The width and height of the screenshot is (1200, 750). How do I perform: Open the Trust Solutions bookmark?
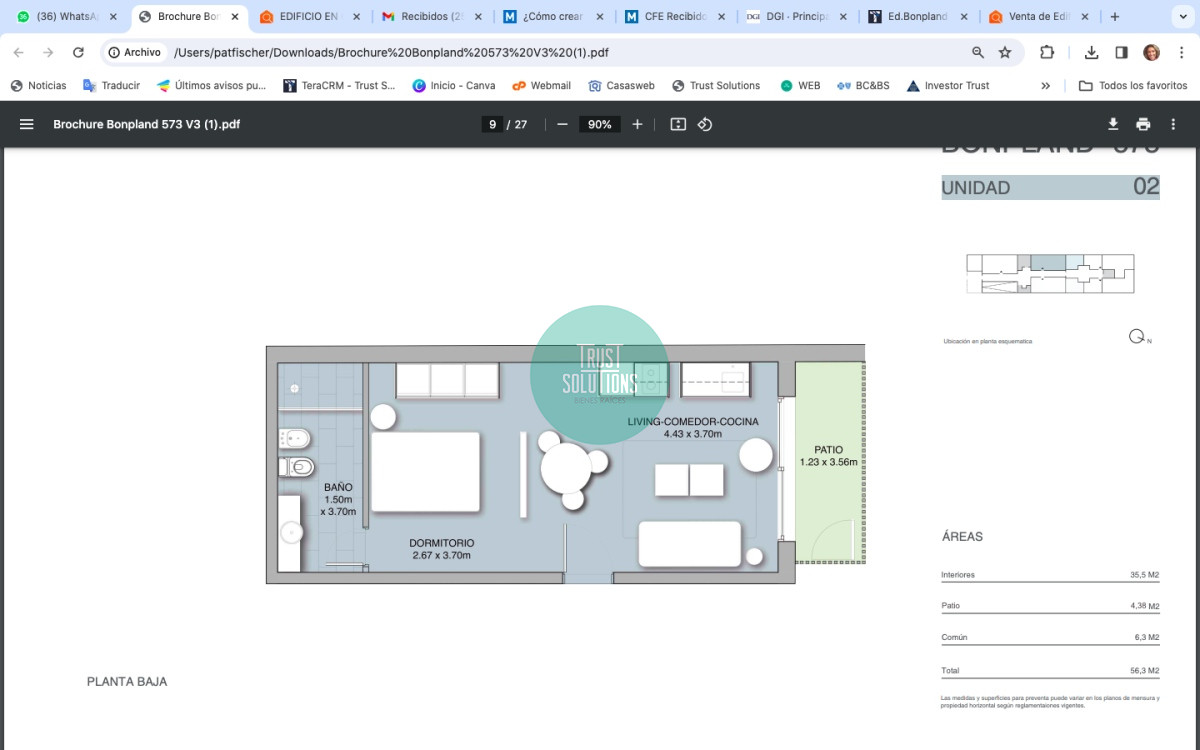pyautogui.click(x=716, y=86)
